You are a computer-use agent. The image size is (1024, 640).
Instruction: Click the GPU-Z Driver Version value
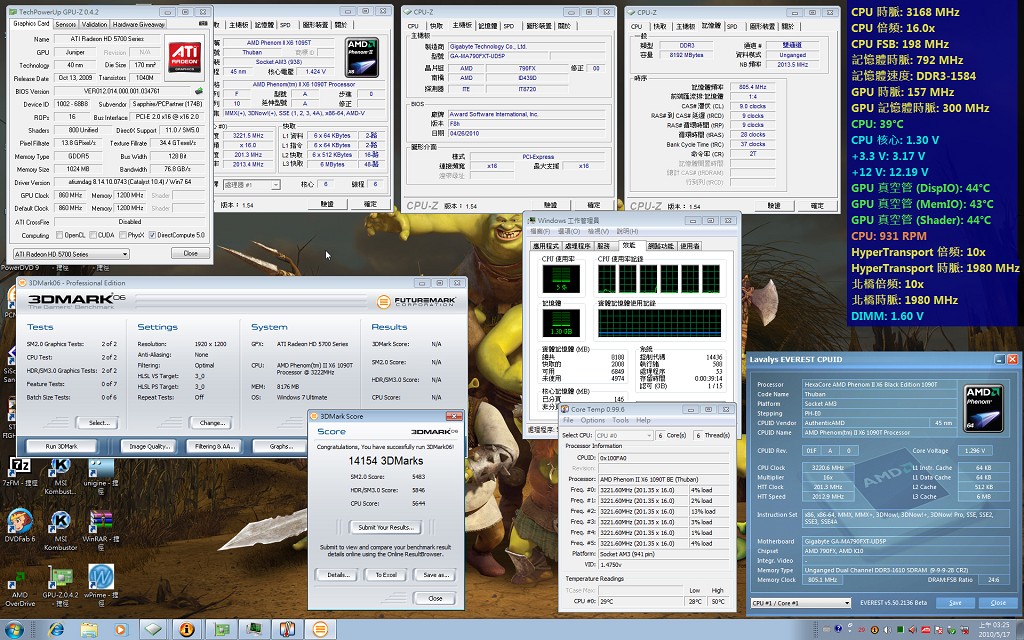click(x=131, y=182)
